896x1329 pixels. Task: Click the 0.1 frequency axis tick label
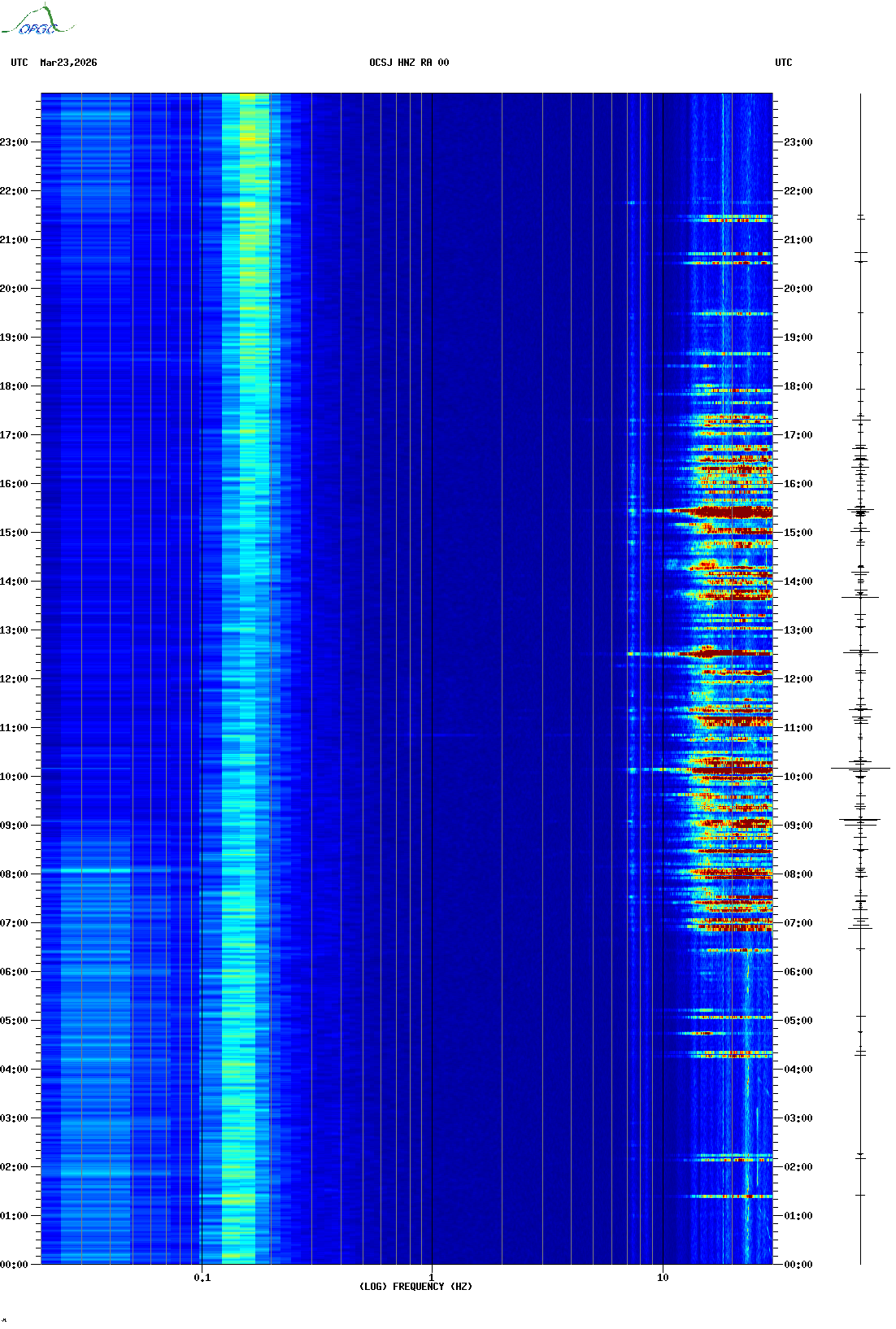point(202,1278)
